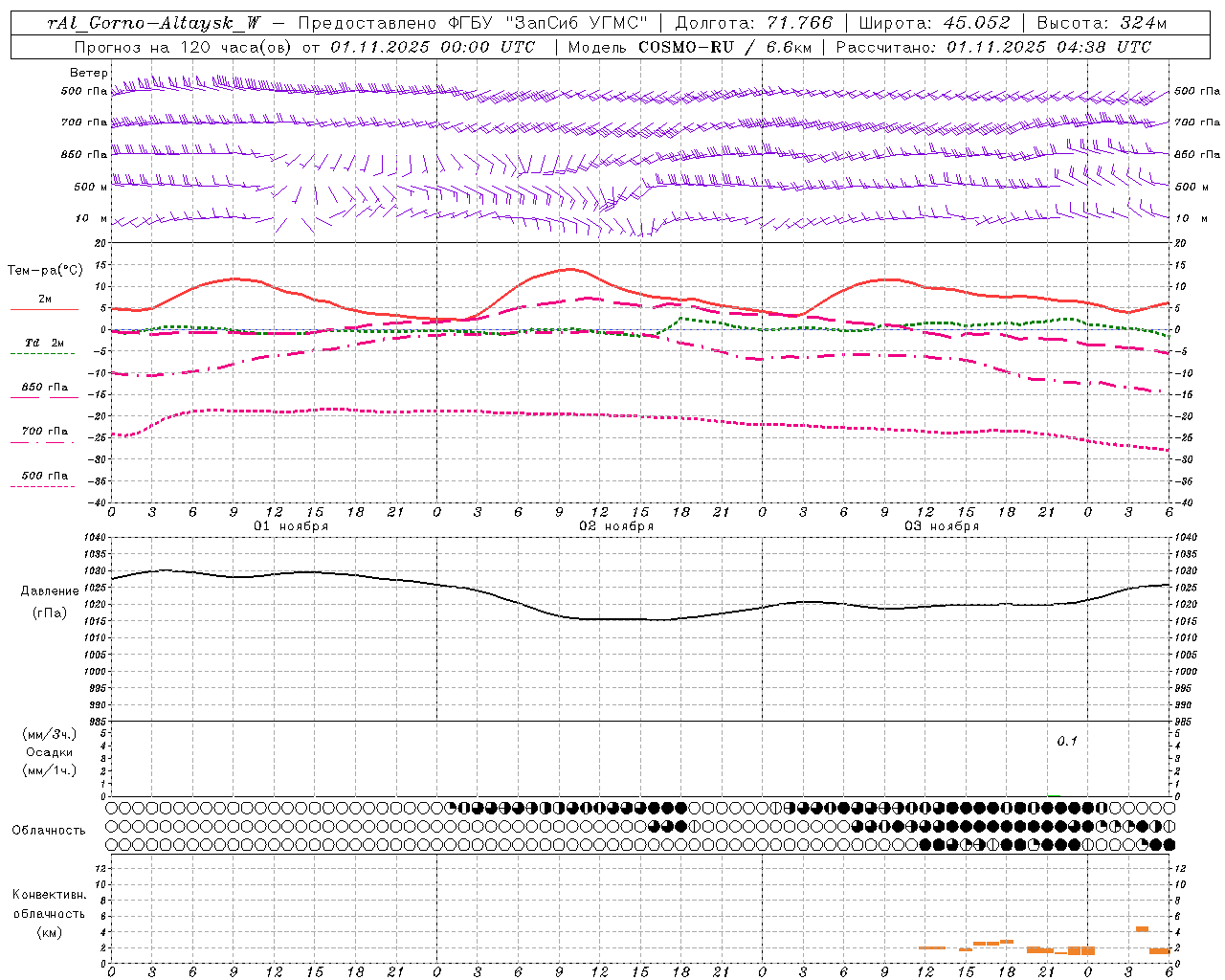Click the Облачность cloud cover label

[49, 831]
